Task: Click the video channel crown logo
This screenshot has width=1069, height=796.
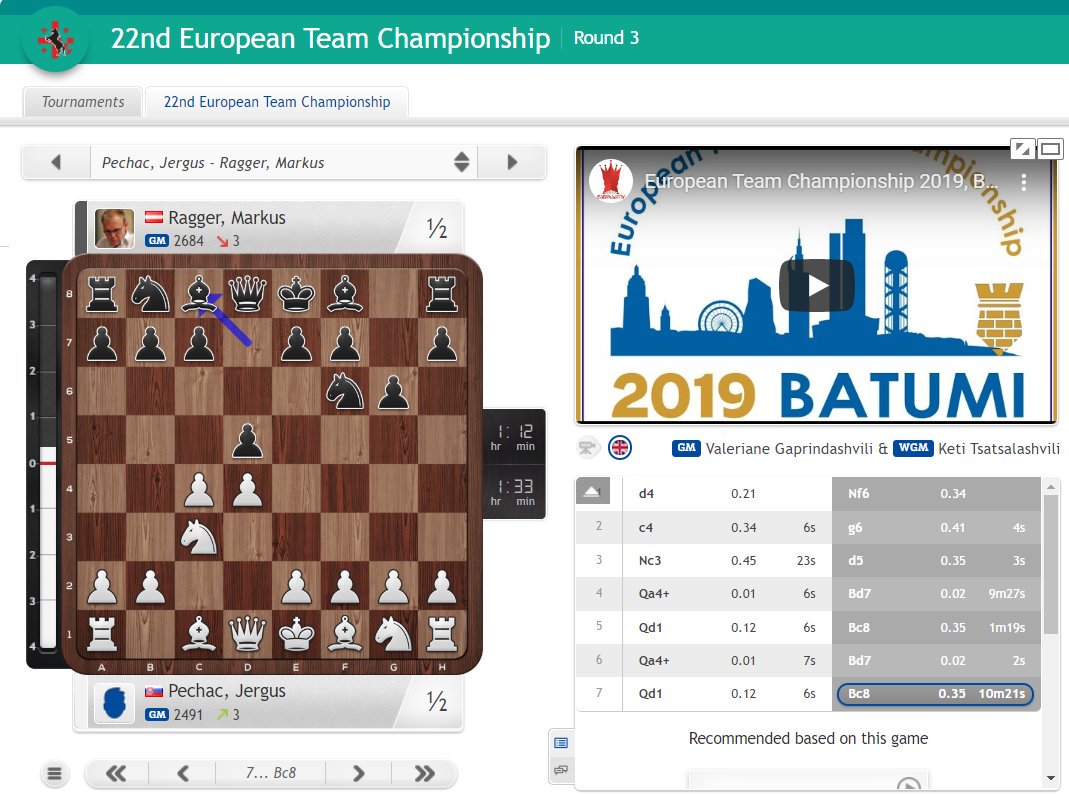Action: [x=611, y=180]
